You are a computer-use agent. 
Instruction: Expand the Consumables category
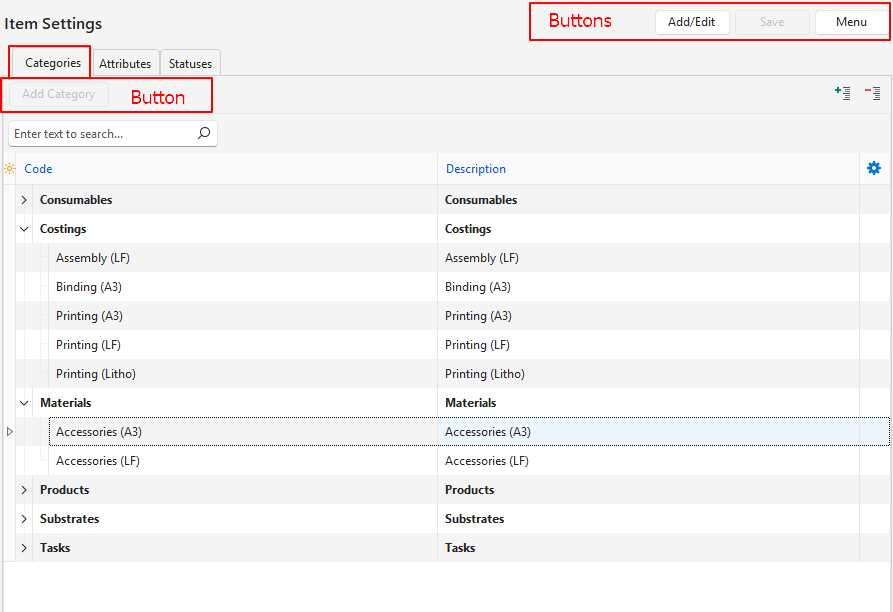[24, 200]
